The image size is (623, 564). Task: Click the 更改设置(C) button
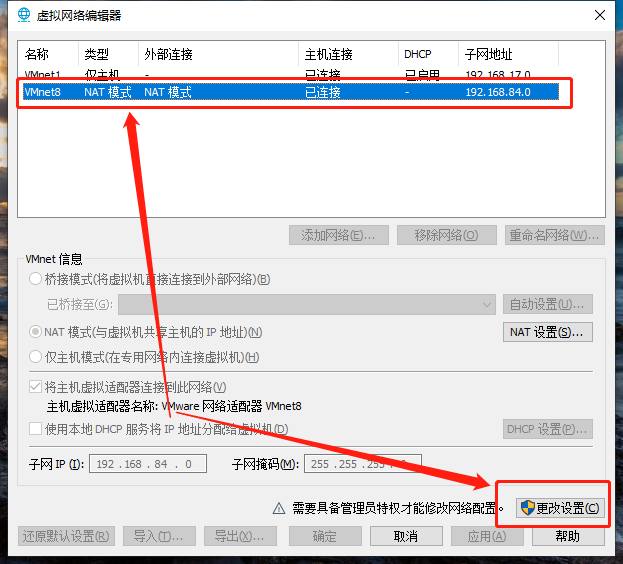560,508
